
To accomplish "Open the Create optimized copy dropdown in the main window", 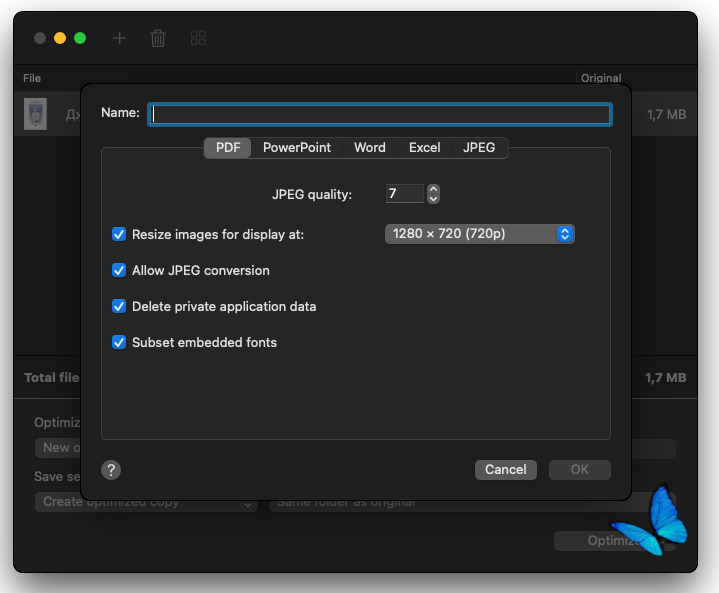I will (146, 503).
